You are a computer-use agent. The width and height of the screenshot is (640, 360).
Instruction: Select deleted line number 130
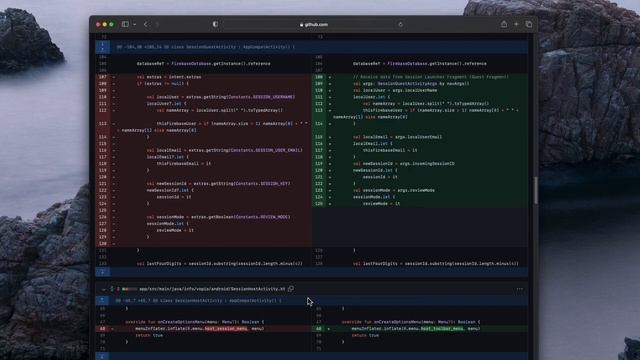[x=102, y=244]
